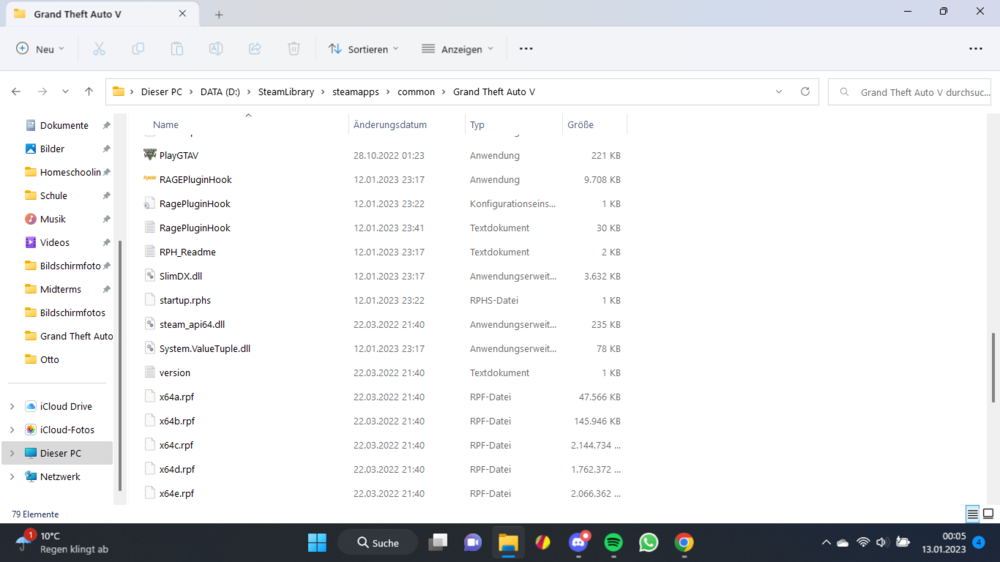The image size is (1000, 562).
Task: Open the See more three-dots menu
Action: coord(526,49)
